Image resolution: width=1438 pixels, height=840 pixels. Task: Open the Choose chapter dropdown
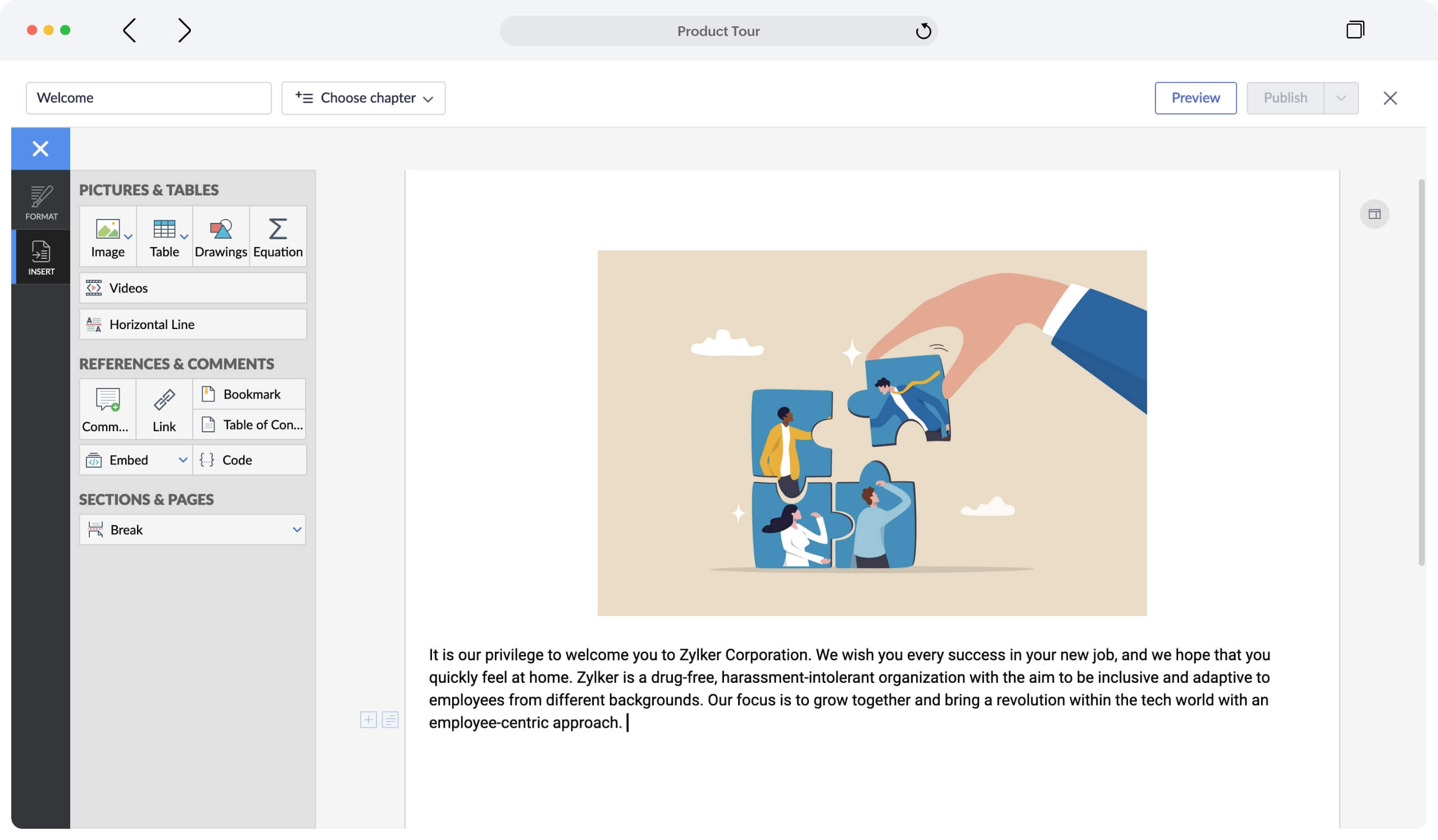(x=363, y=98)
